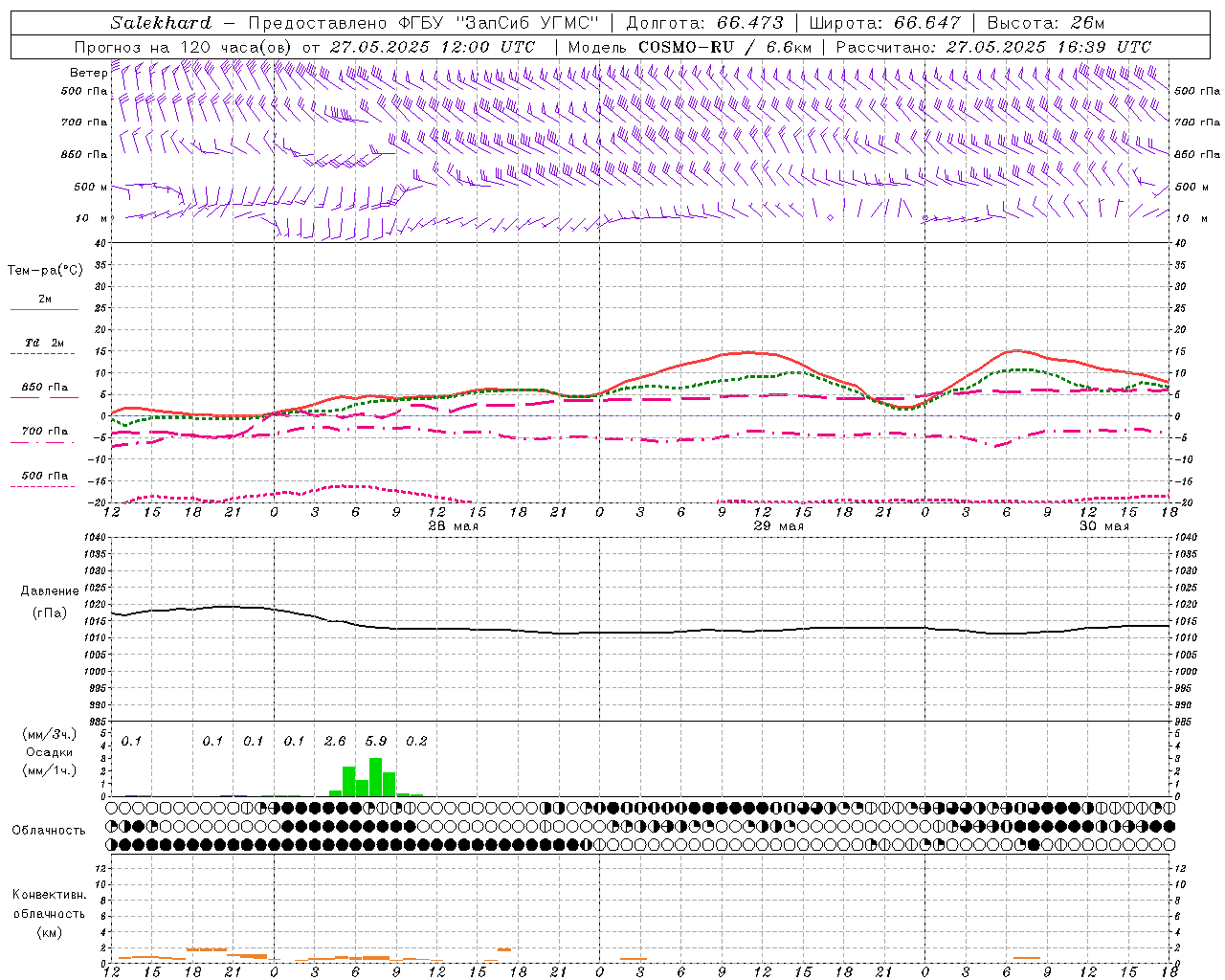Select the 'Высота: 26м' elevation text
The height and width of the screenshot is (980, 1225).
(1046, 23)
